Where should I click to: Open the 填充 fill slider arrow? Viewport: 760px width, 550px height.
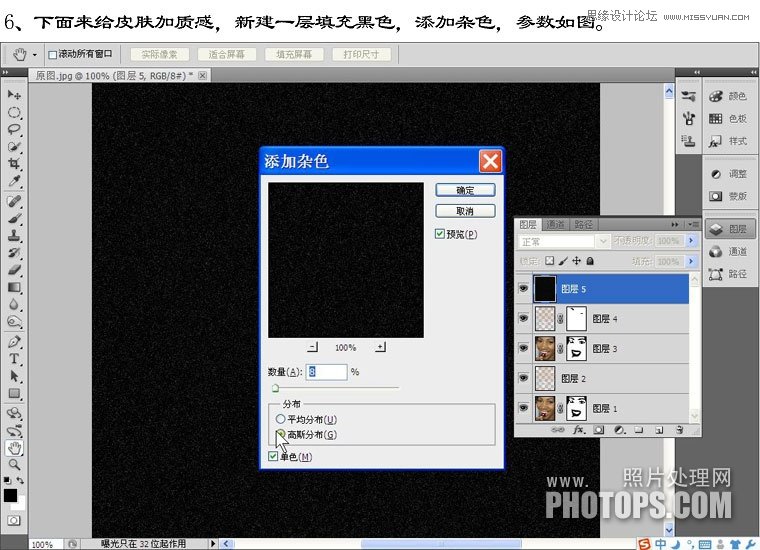(x=692, y=262)
